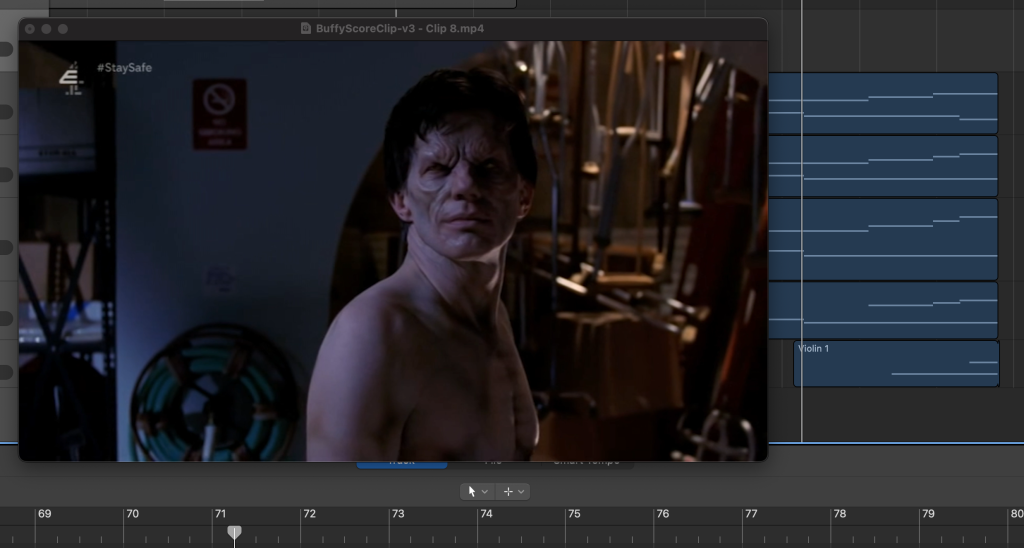
Task: Zoom the BuffyScoreClip movie window
Action: 63,29
